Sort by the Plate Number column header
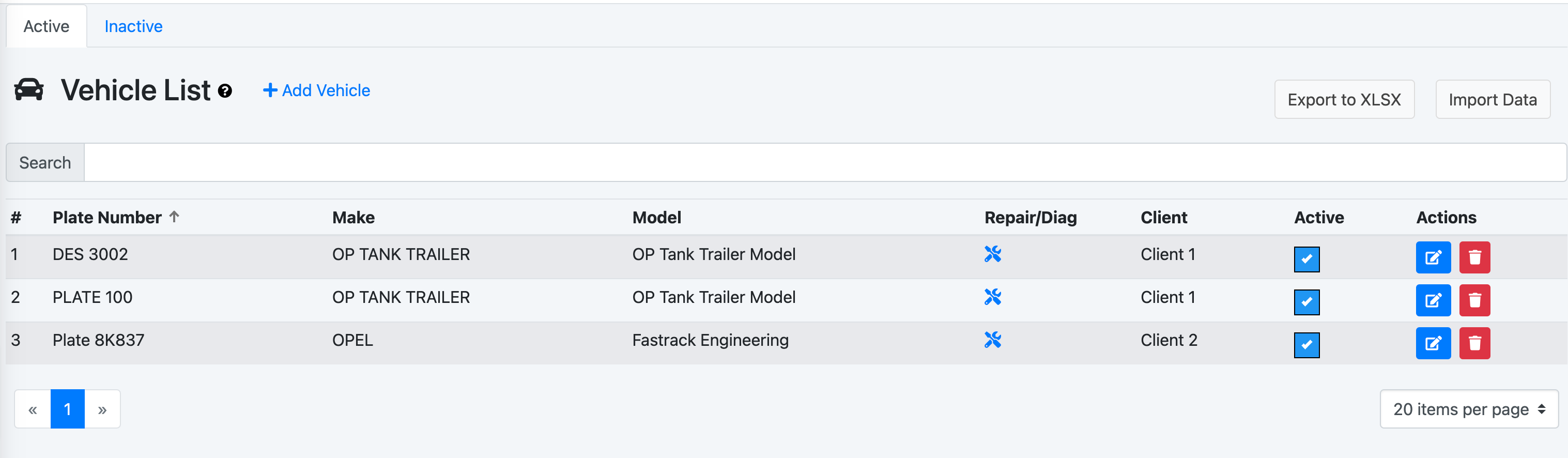The image size is (1568, 458). coord(107,218)
